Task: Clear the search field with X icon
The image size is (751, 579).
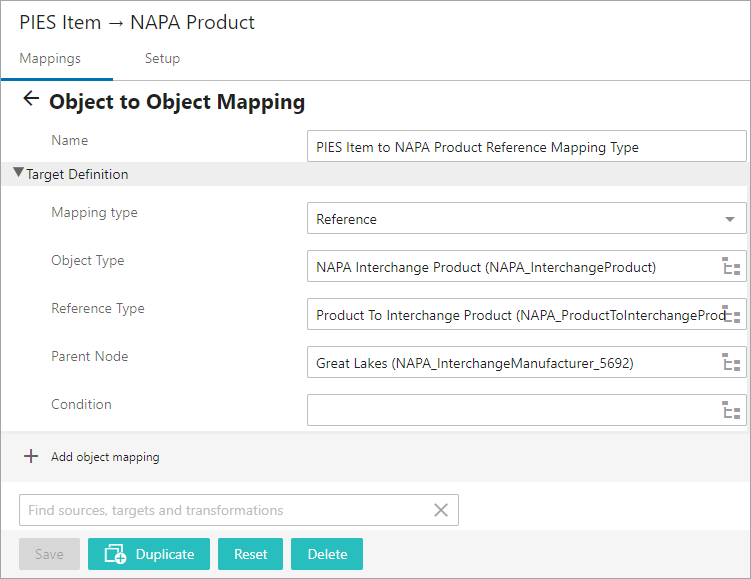Action: 441,510
